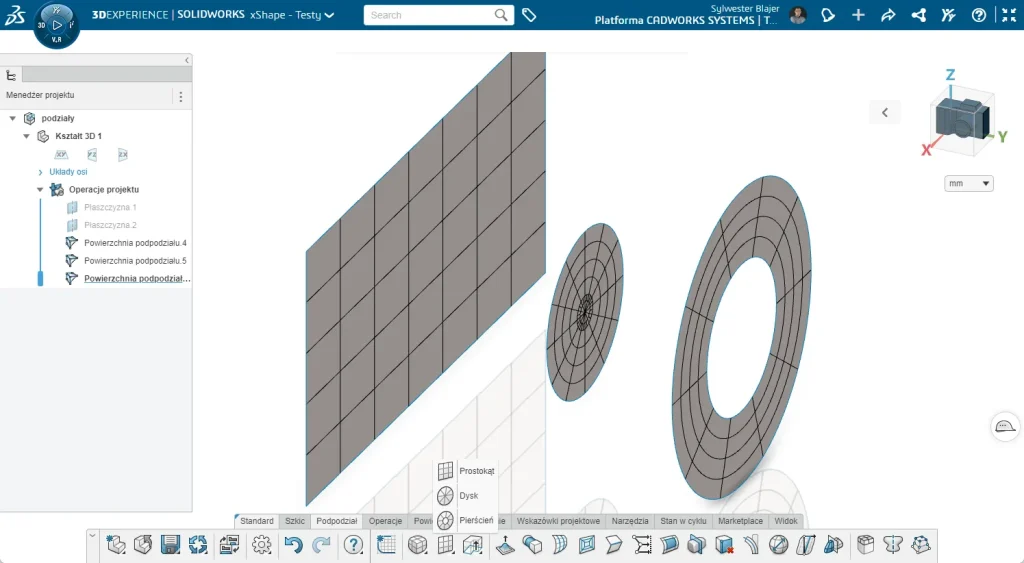Click the flat grid primitive toolbar icon
Screen dimensions: 1024x563
tap(445, 544)
